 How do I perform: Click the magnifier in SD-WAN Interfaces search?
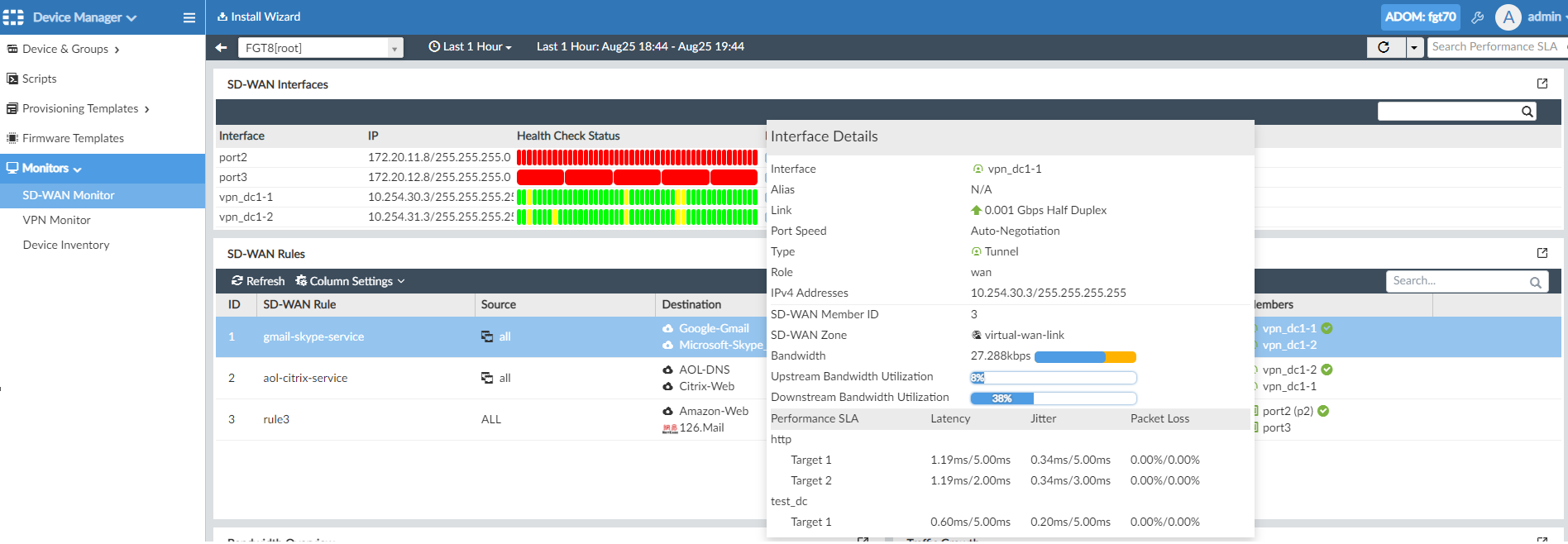pos(1527,112)
